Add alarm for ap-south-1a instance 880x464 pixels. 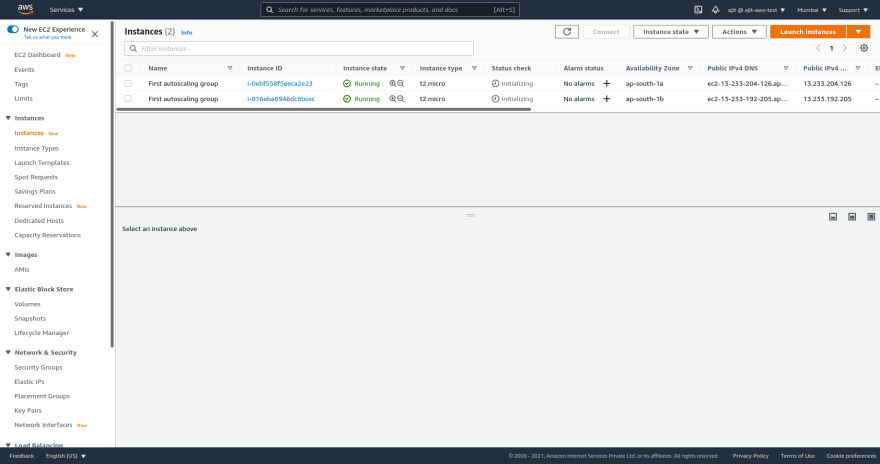[x=606, y=84]
